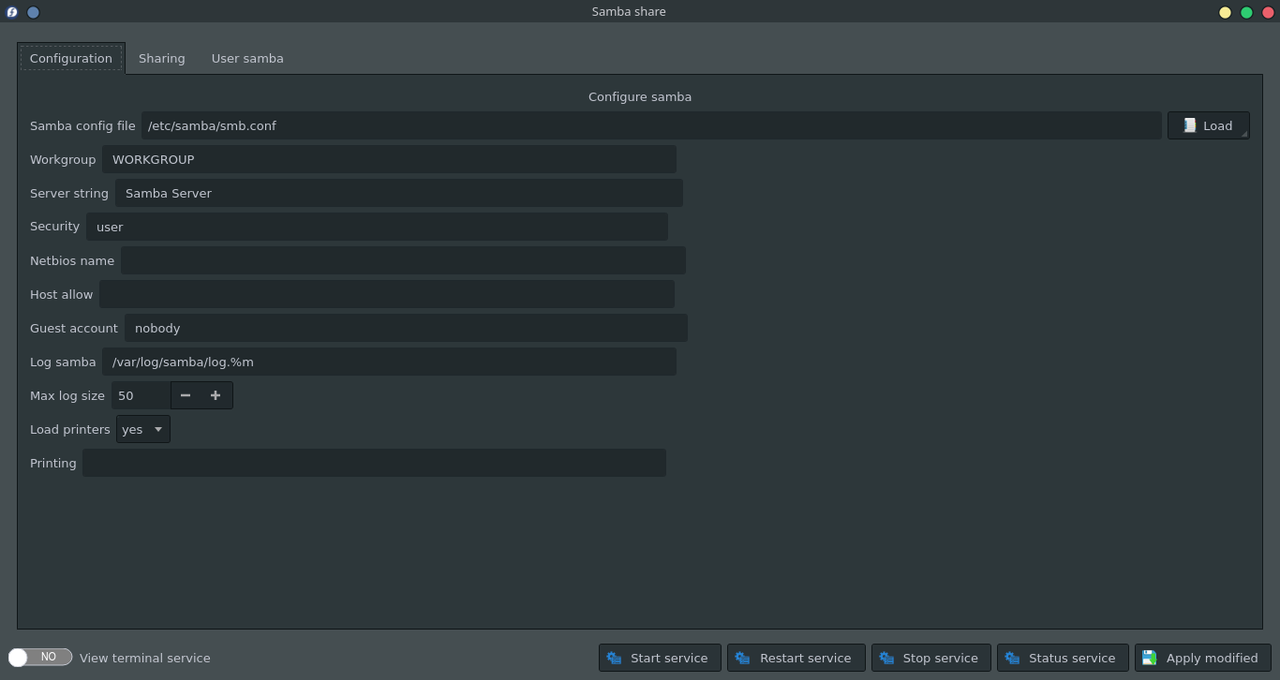The height and width of the screenshot is (680, 1280).
Task: Click the Start service button
Action: pyautogui.click(x=660, y=657)
